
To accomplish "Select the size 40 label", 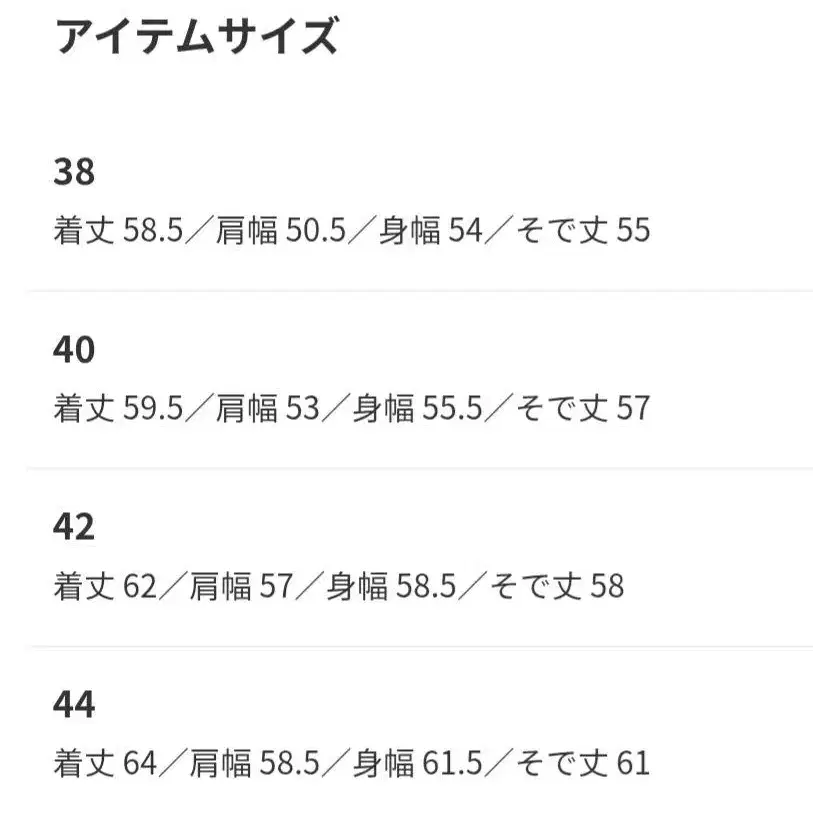I will (74, 350).
